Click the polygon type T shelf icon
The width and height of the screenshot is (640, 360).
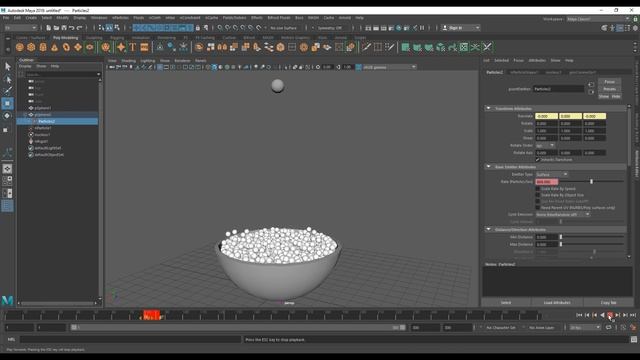click(x=133, y=47)
